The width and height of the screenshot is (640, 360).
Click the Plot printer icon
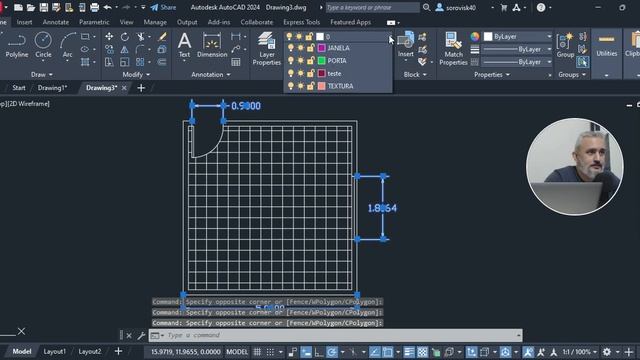94,7
